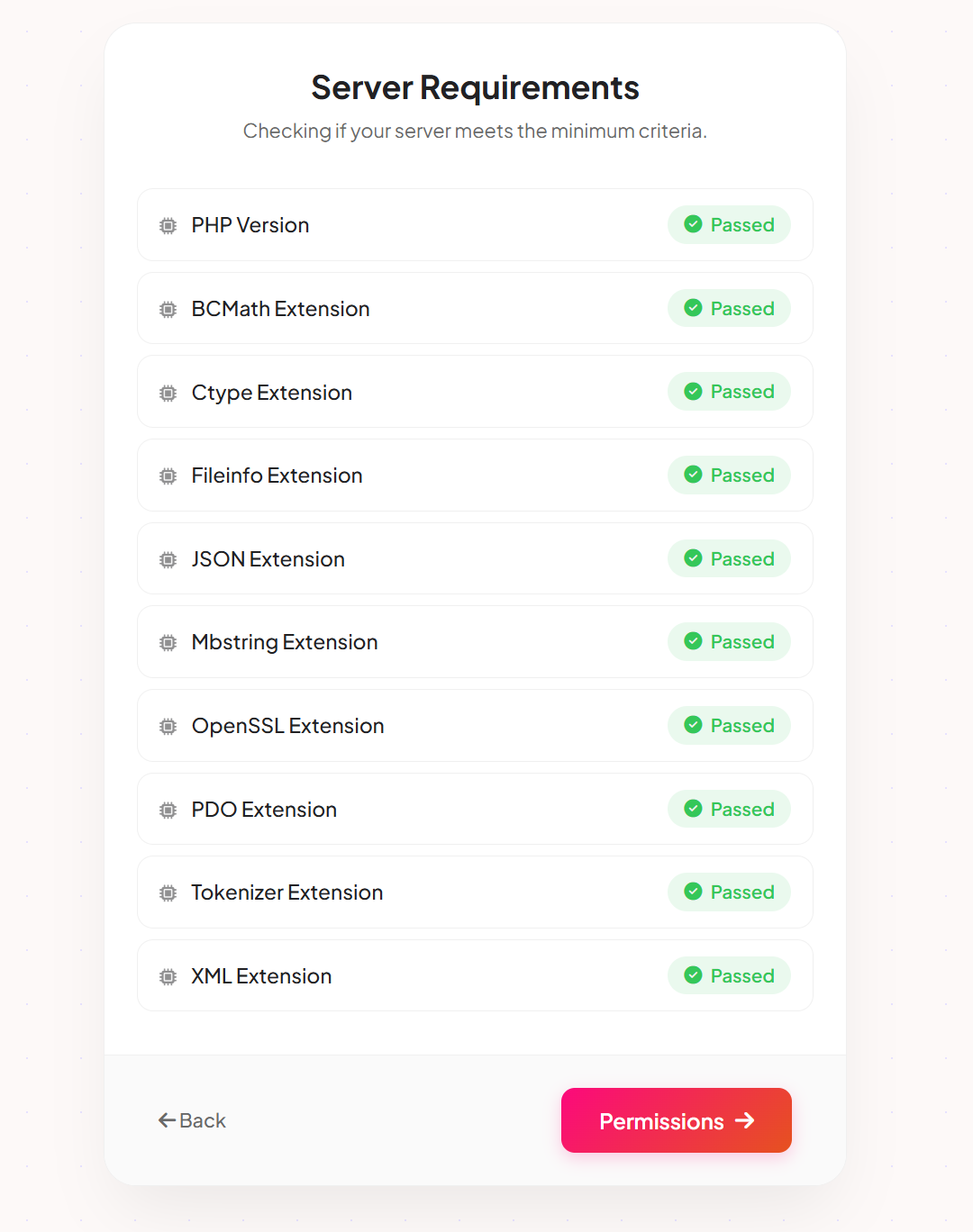
Task: Click the CPU icon beside Fileinfo Extension
Action: click(168, 476)
